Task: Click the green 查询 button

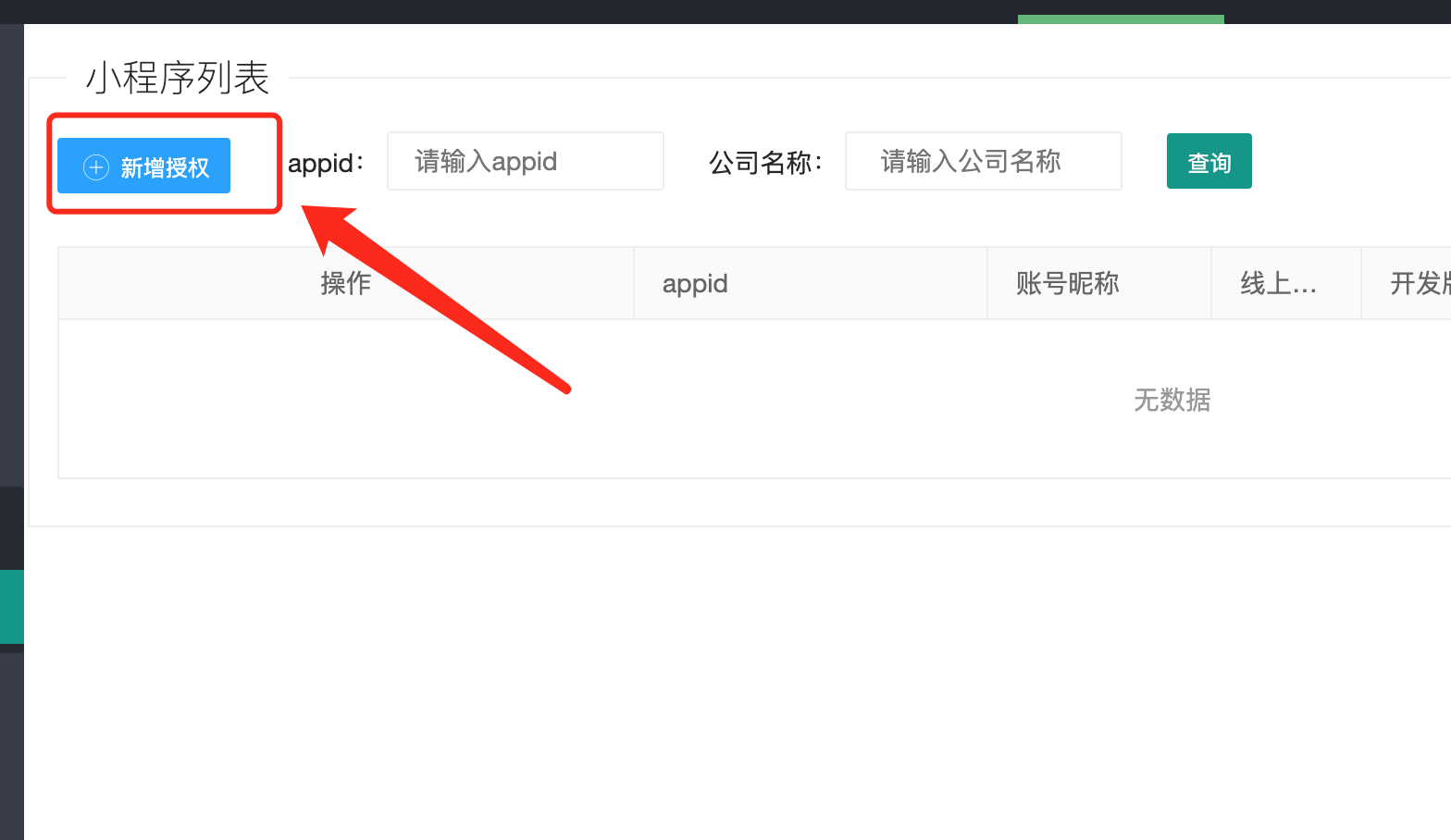Action: coord(1209,161)
